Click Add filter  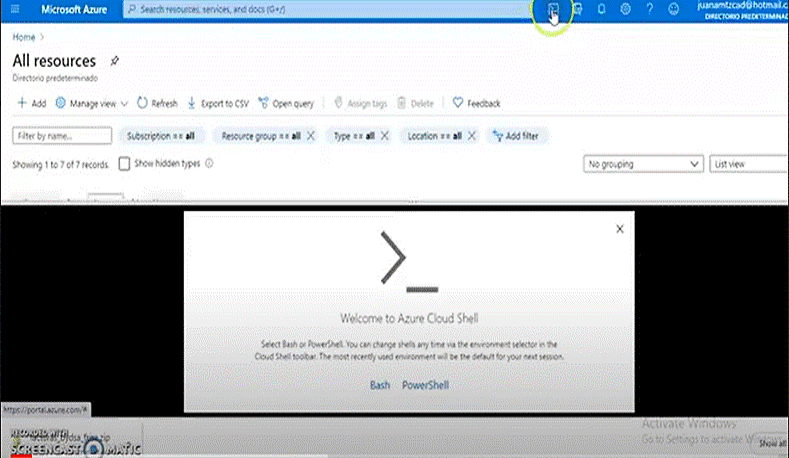coord(516,136)
